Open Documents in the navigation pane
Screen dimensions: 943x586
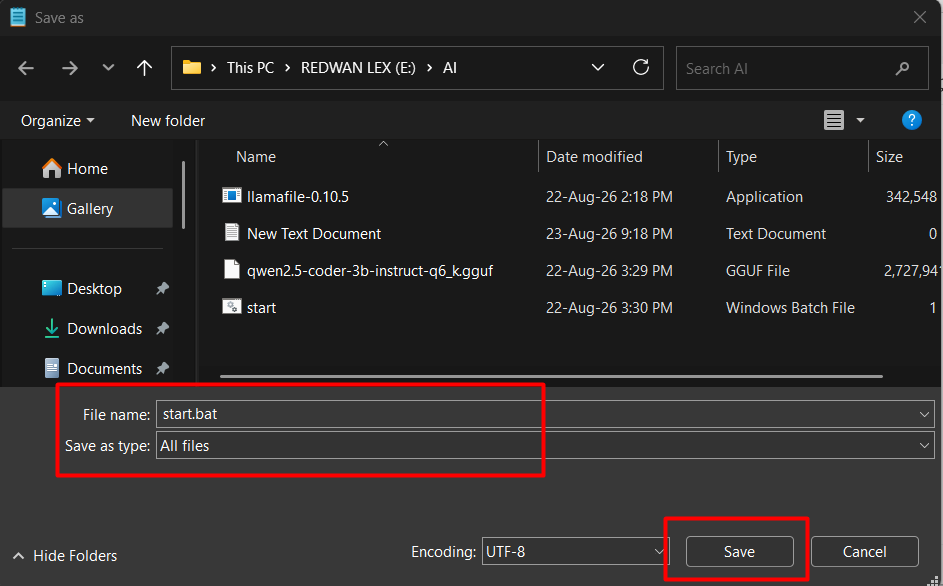(x=87, y=368)
